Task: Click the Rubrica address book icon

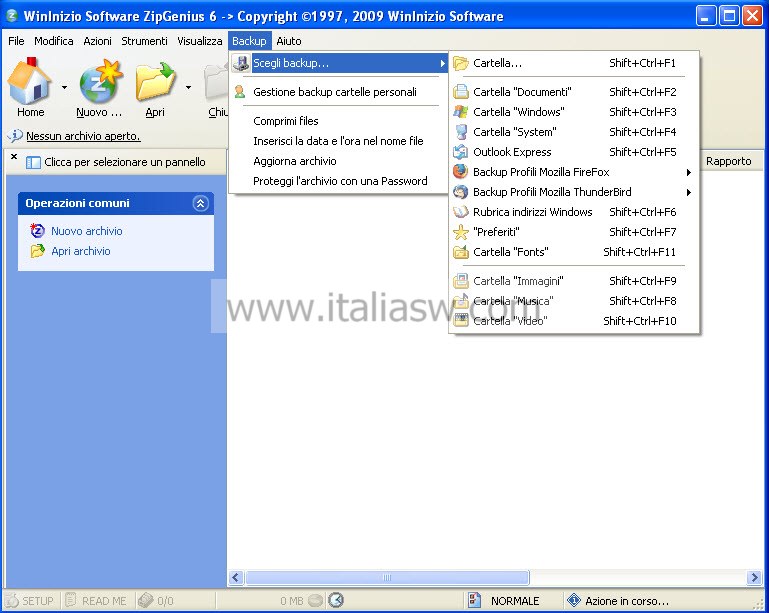Action: pyautogui.click(x=461, y=212)
